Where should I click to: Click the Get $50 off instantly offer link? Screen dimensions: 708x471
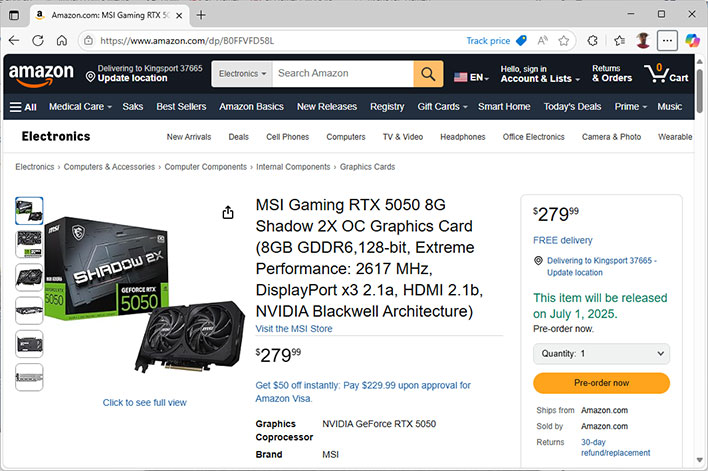(x=363, y=392)
